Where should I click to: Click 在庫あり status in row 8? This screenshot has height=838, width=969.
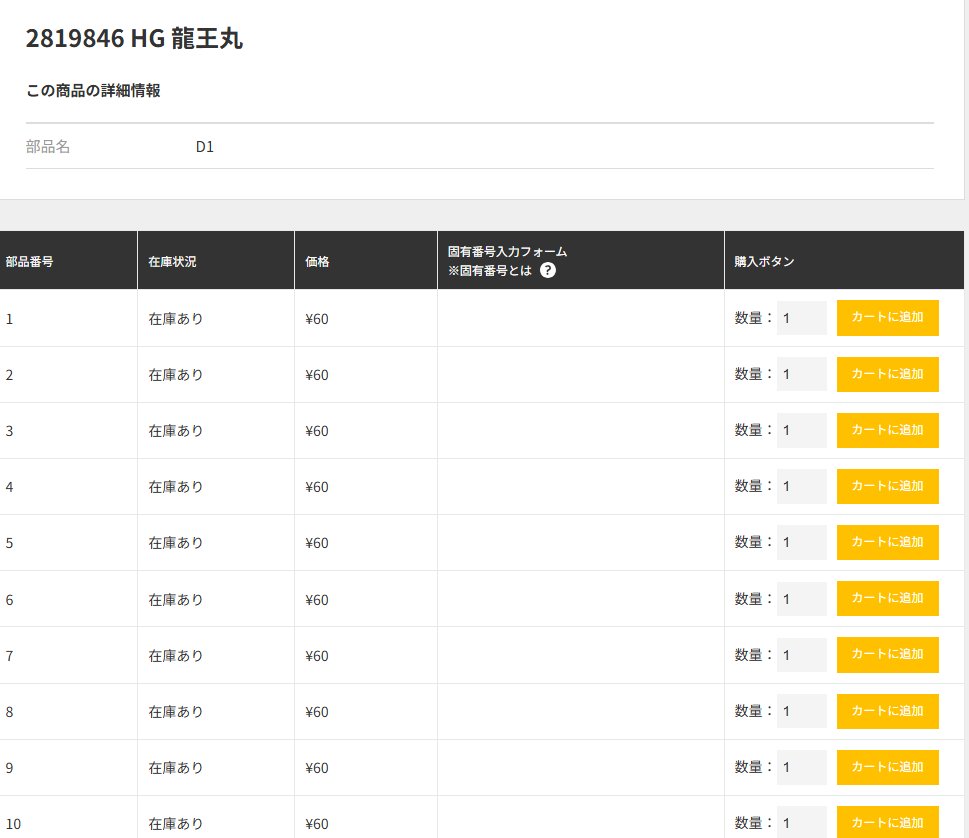tap(176, 712)
